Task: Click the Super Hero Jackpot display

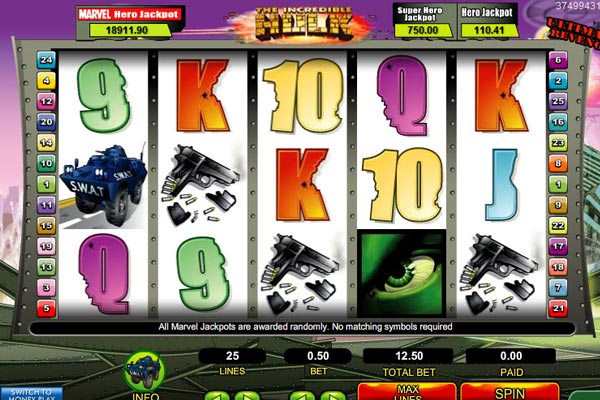Action: tap(423, 22)
